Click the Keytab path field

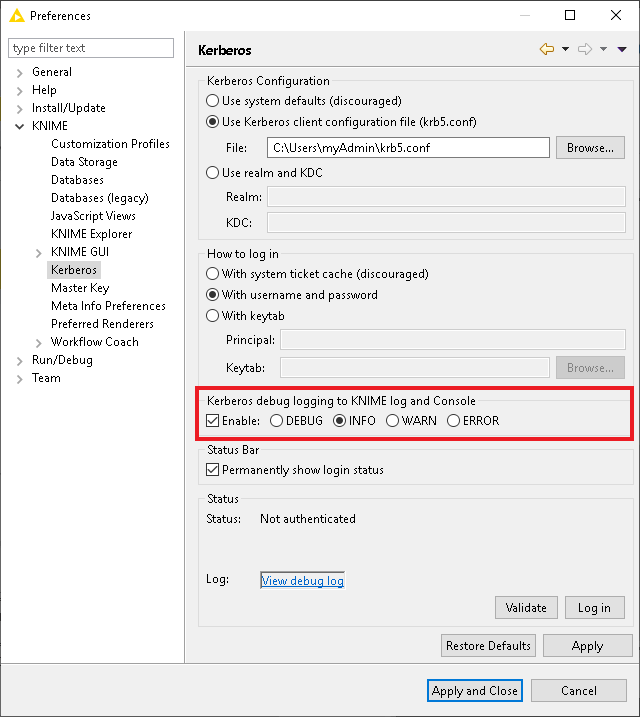(x=415, y=368)
